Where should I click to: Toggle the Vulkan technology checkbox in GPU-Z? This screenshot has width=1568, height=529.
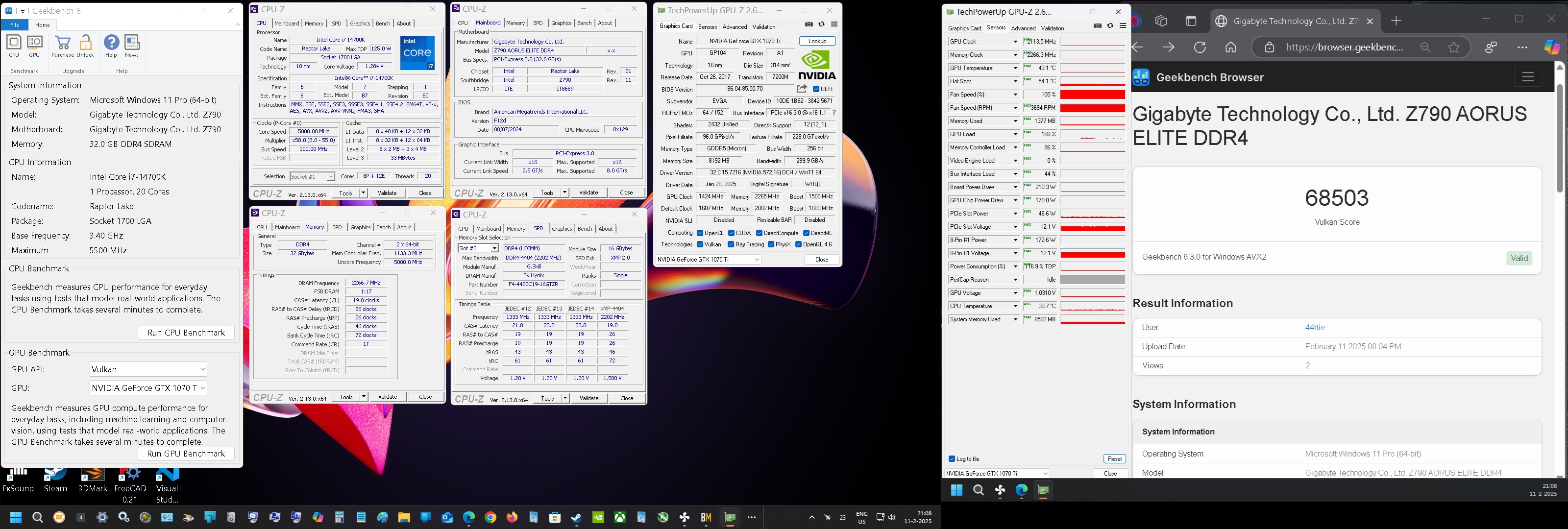pos(700,245)
